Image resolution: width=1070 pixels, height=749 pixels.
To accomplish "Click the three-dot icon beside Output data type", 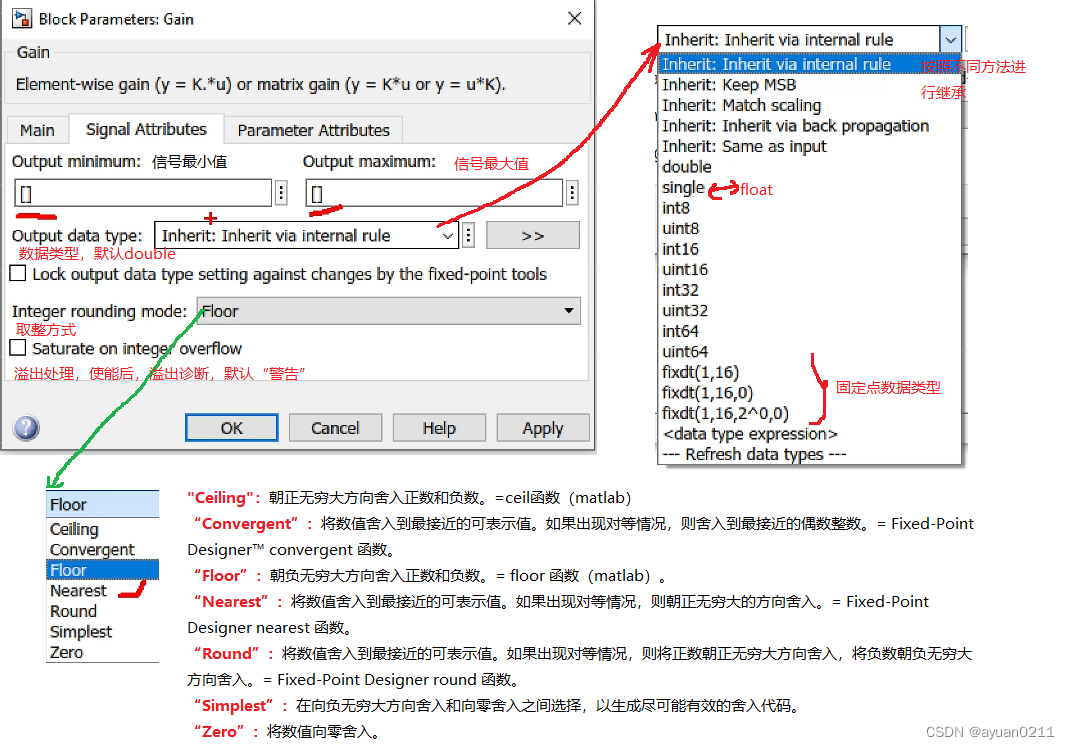I will [x=467, y=234].
